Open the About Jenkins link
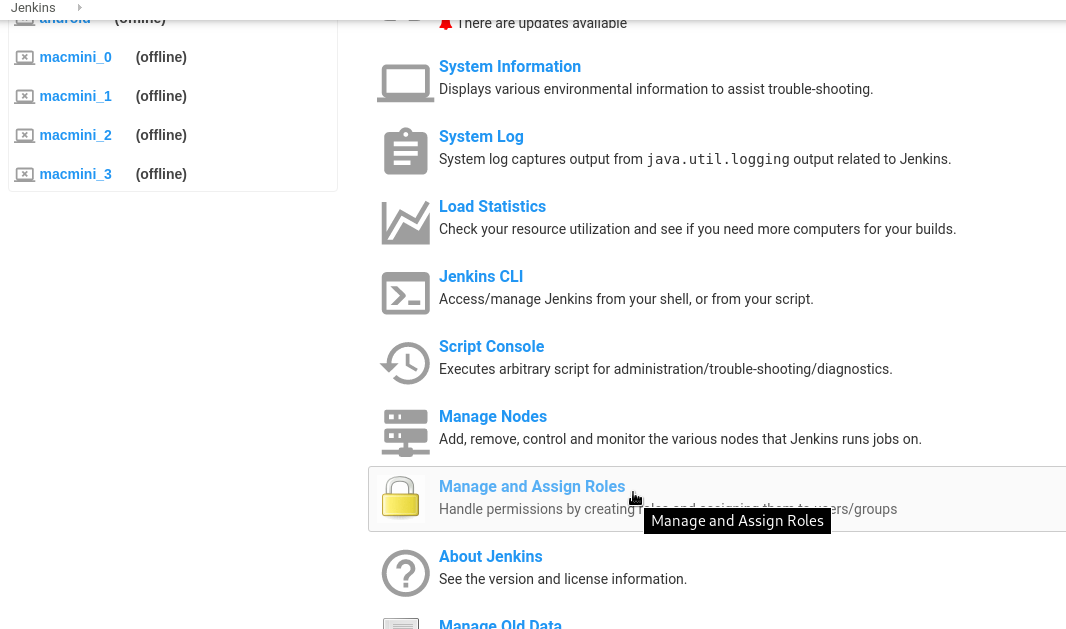Viewport: 1066px width, 629px height. click(490, 557)
